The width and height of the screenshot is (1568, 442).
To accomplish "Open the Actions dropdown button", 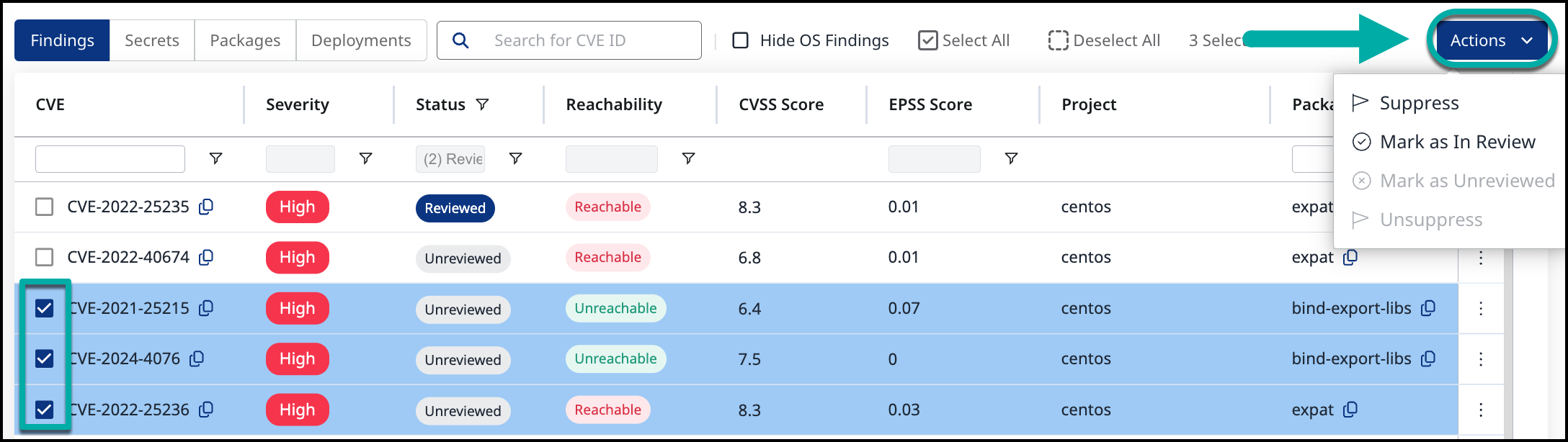I will pyautogui.click(x=1491, y=40).
